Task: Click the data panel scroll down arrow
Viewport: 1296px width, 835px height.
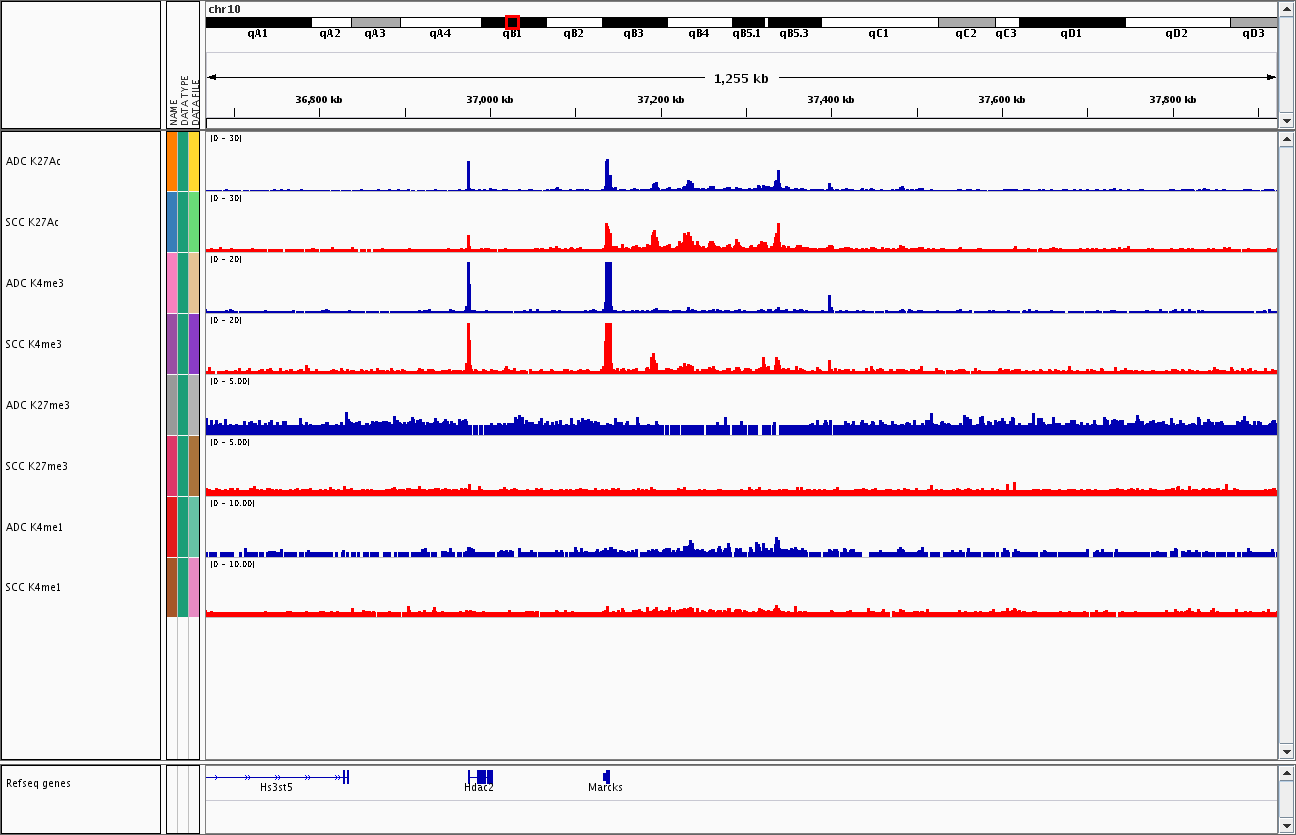Action: 1286,751
